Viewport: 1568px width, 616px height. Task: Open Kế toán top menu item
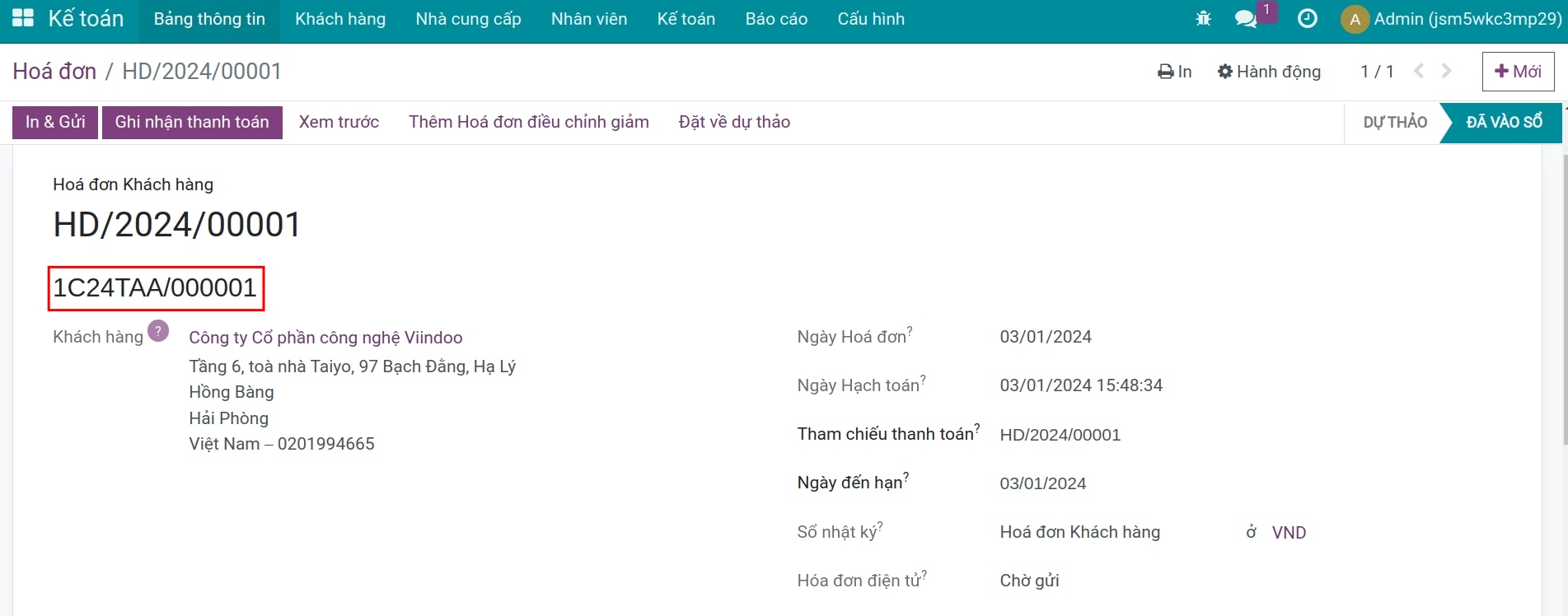pos(686,19)
